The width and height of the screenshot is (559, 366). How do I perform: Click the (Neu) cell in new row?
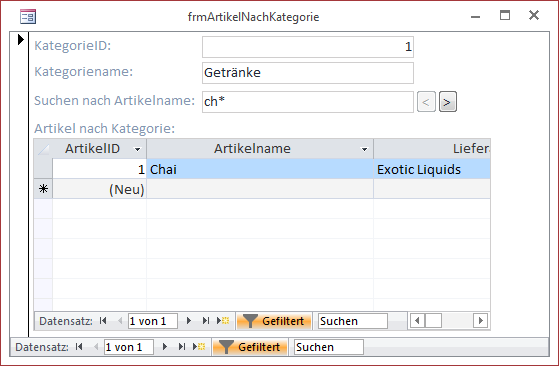(99, 189)
